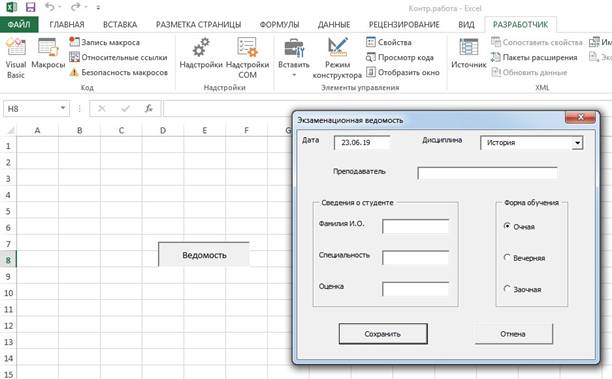Select row 12 header
The image size is (612, 379).
point(8,325)
